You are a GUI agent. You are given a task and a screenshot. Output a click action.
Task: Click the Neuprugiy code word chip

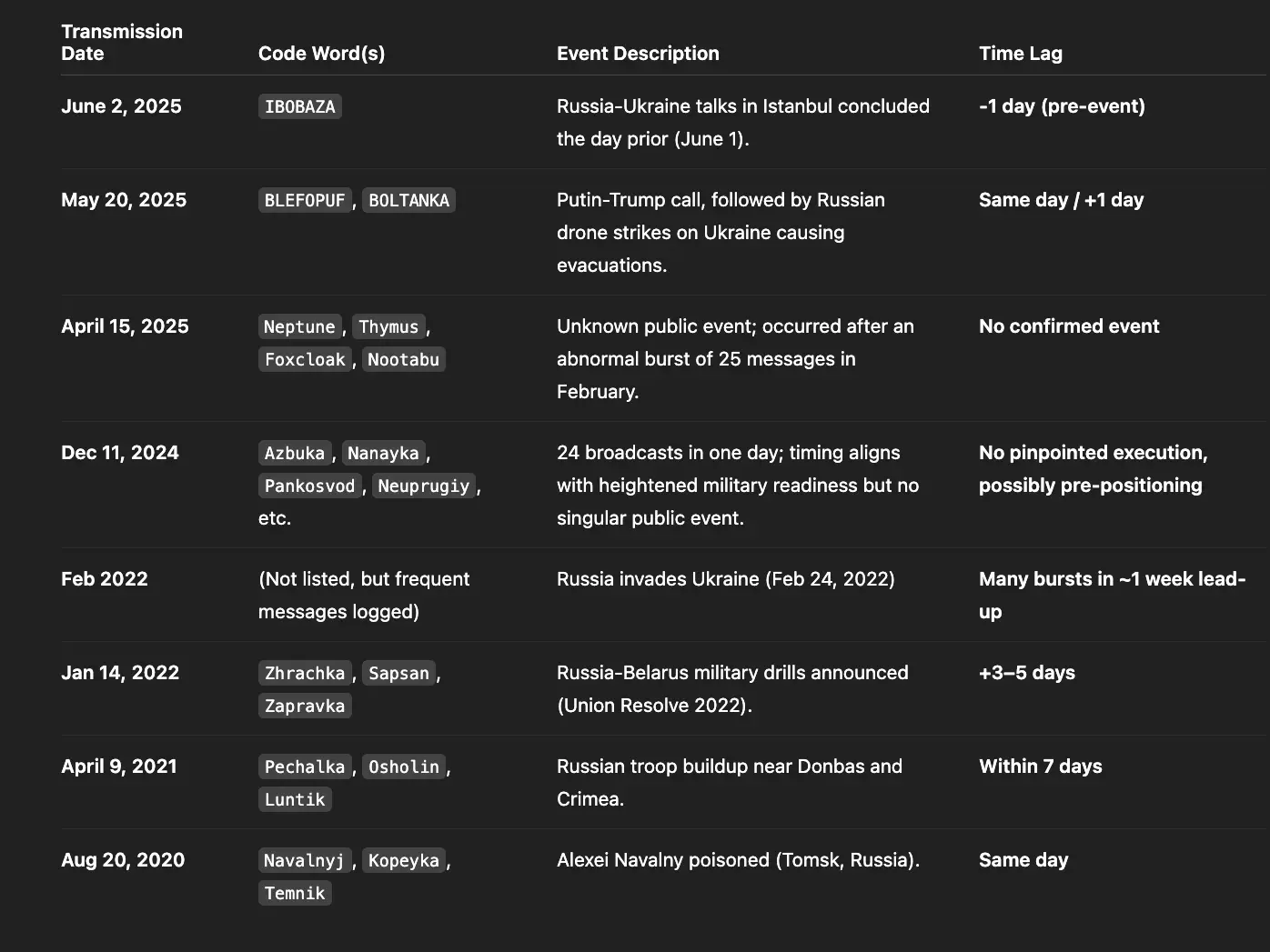click(423, 486)
